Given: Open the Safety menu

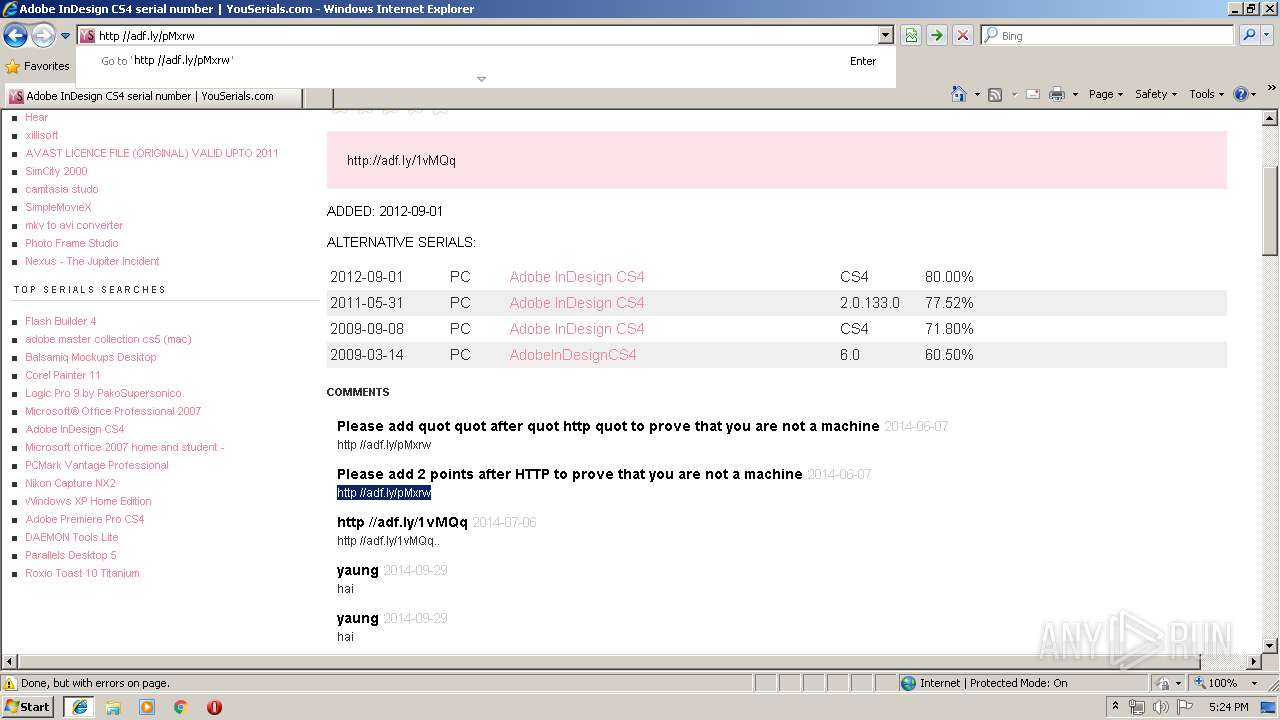Looking at the screenshot, I should 1156,94.
